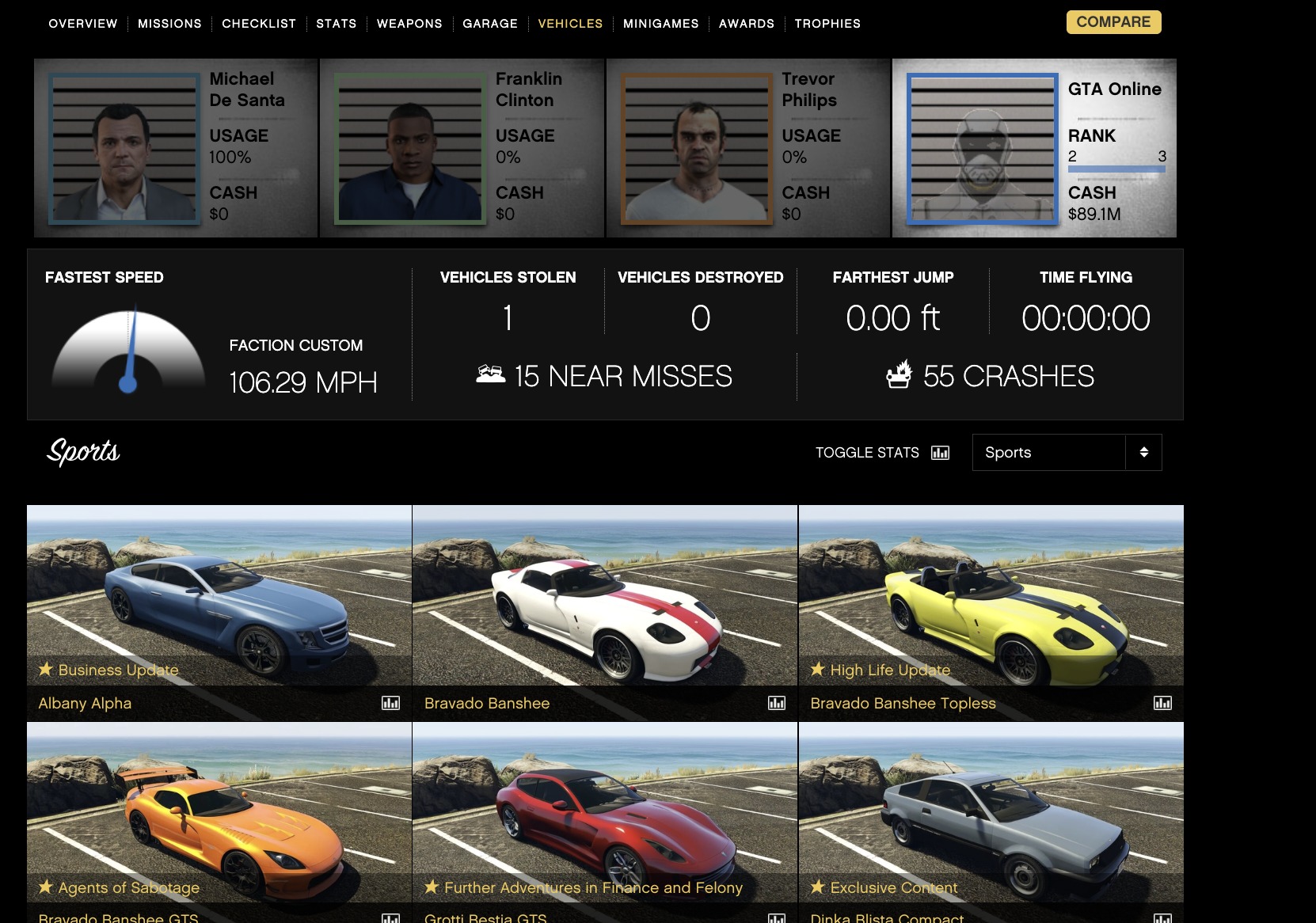Screen dimensions: 1316x923
Task: Click star beside Further Adventures in Finance
Action: click(x=432, y=887)
